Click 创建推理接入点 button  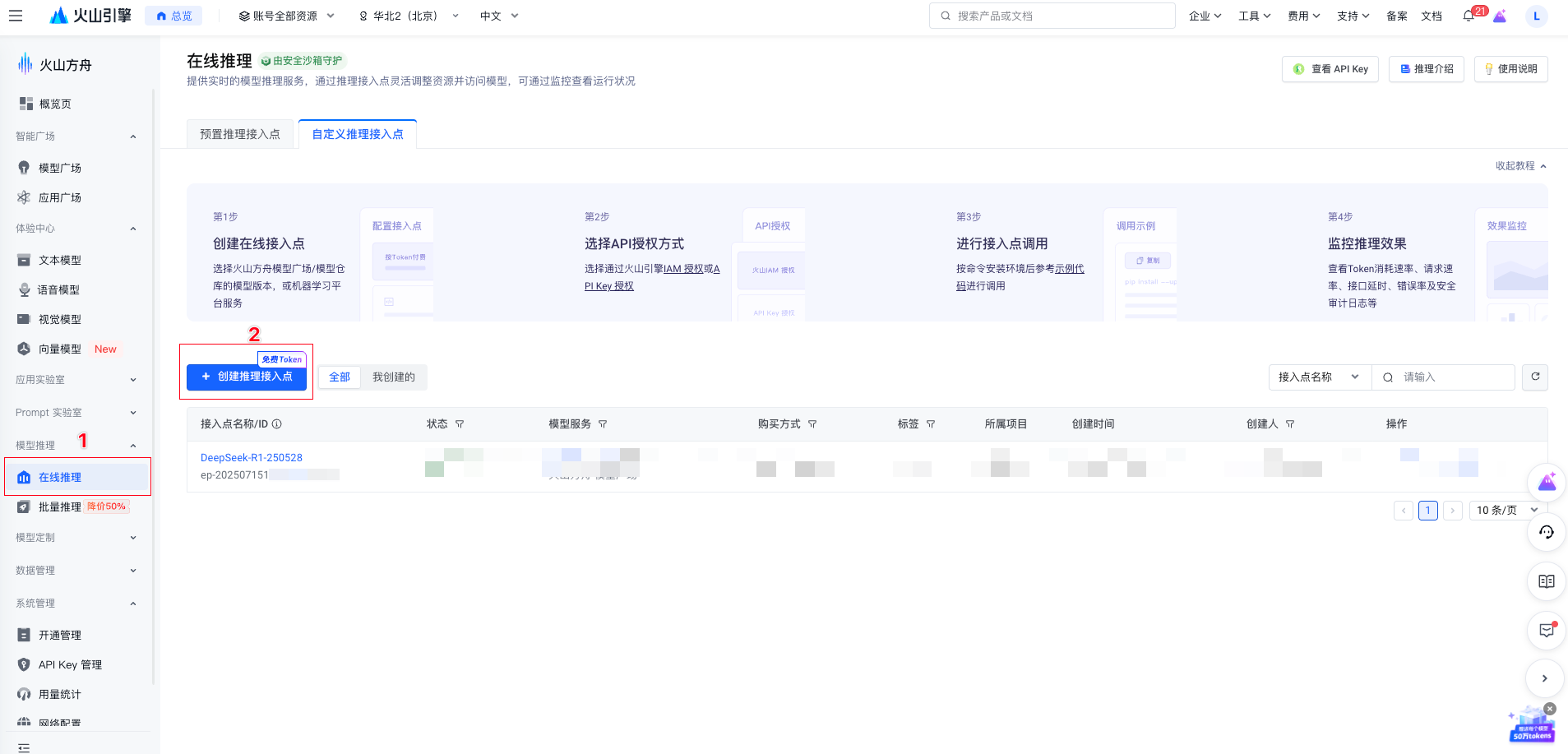click(247, 377)
